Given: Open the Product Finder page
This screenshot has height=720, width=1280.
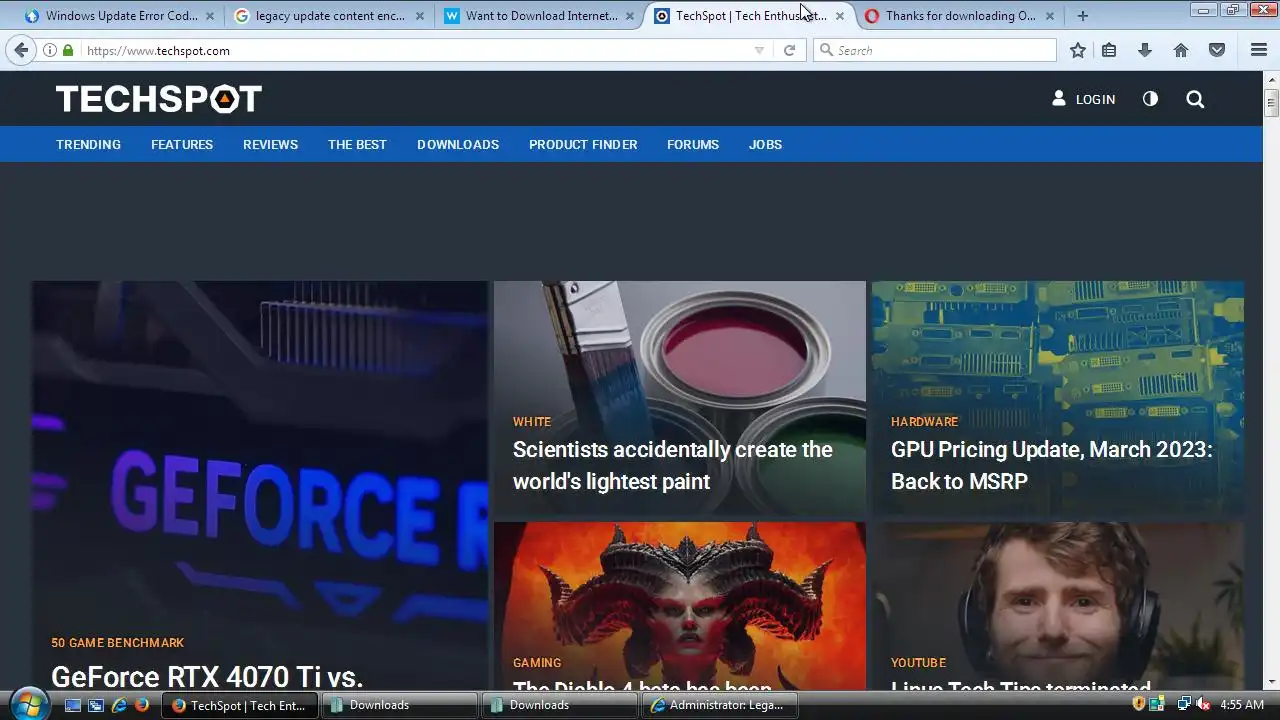Looking at the screenshot, I should 583,144.
